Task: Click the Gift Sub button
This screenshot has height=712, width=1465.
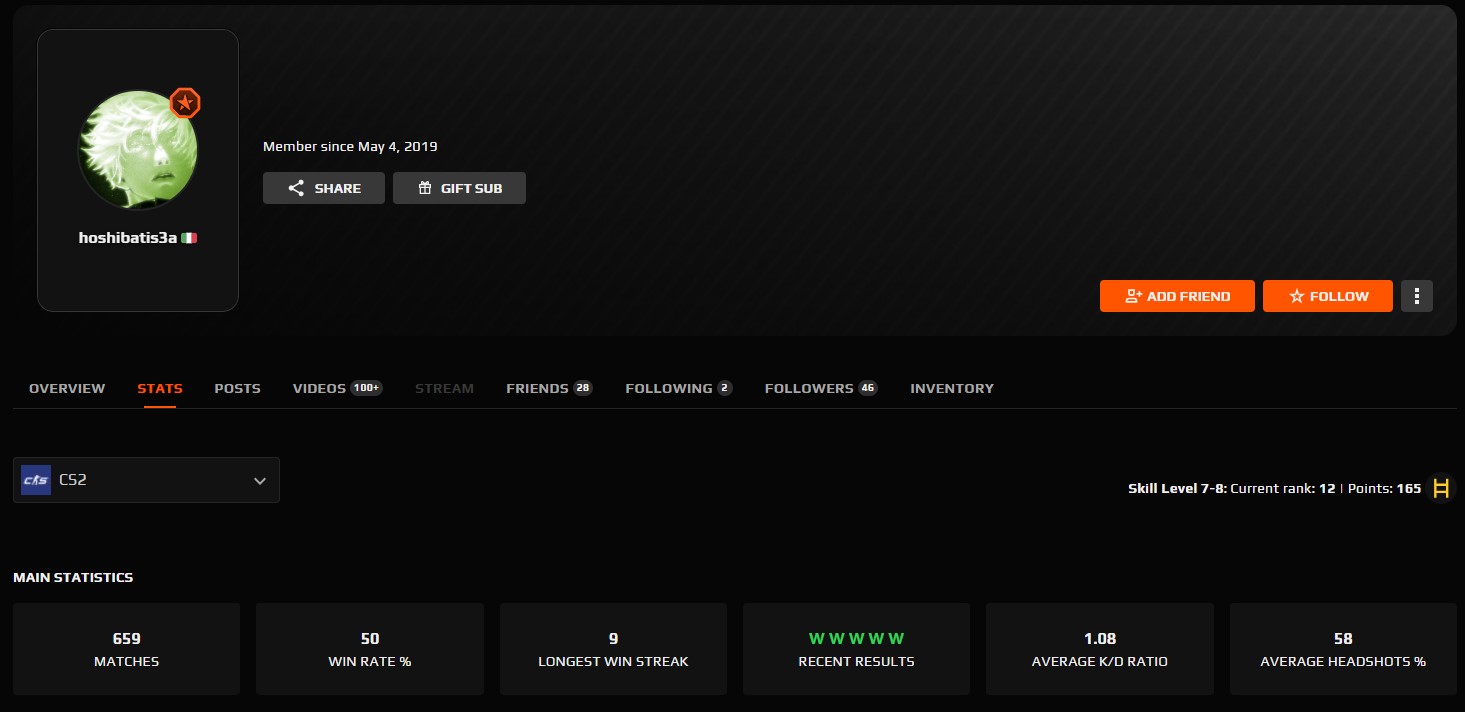Action: click(459, 188)
